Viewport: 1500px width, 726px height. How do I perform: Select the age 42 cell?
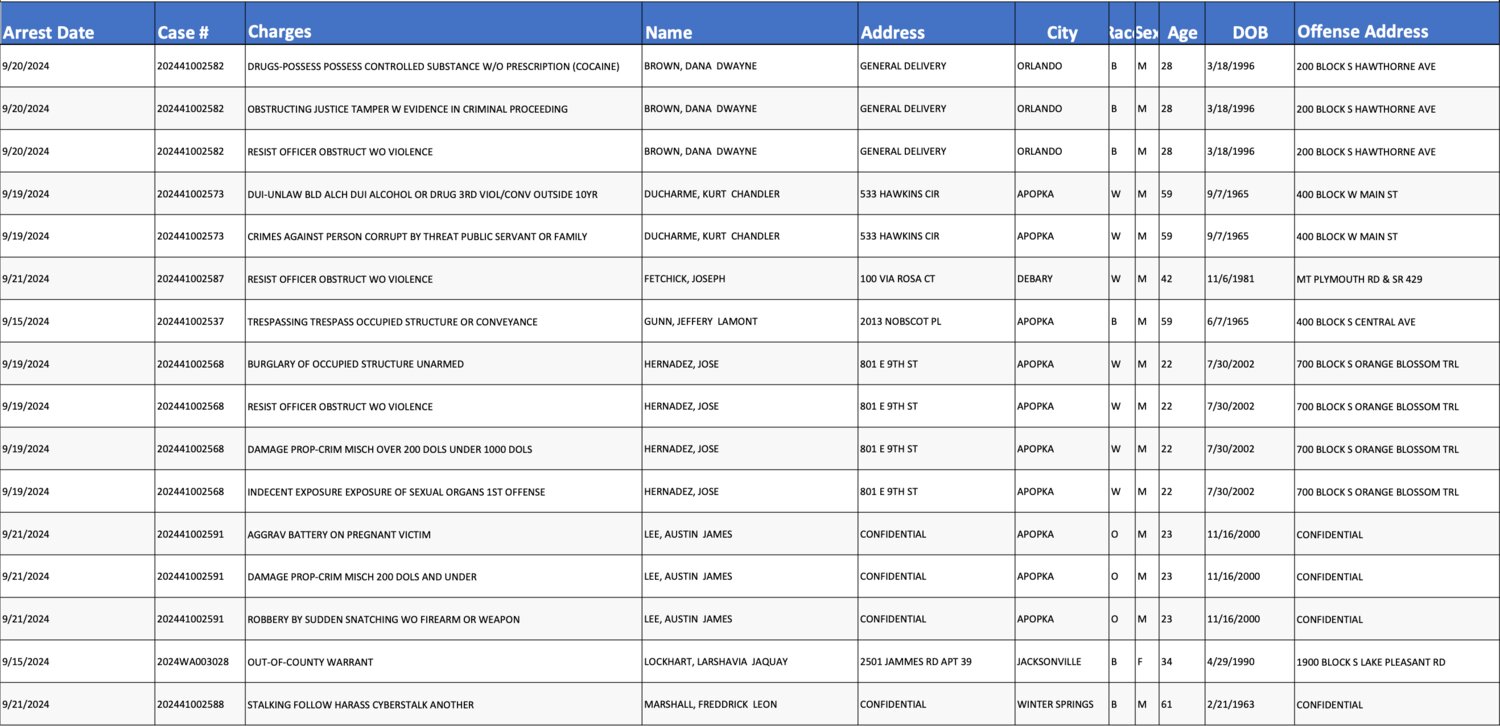pos(1182,279)
